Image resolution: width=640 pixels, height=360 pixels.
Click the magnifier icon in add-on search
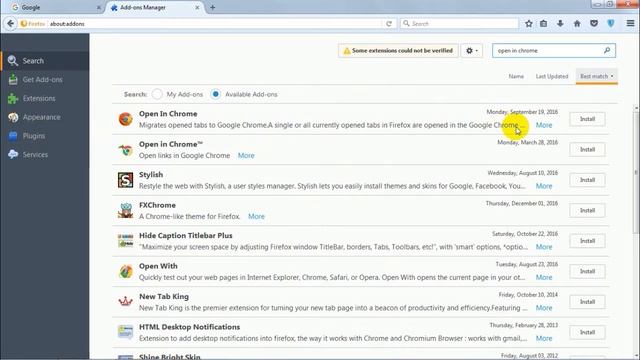pyautogui.click(x=607, y=51)
